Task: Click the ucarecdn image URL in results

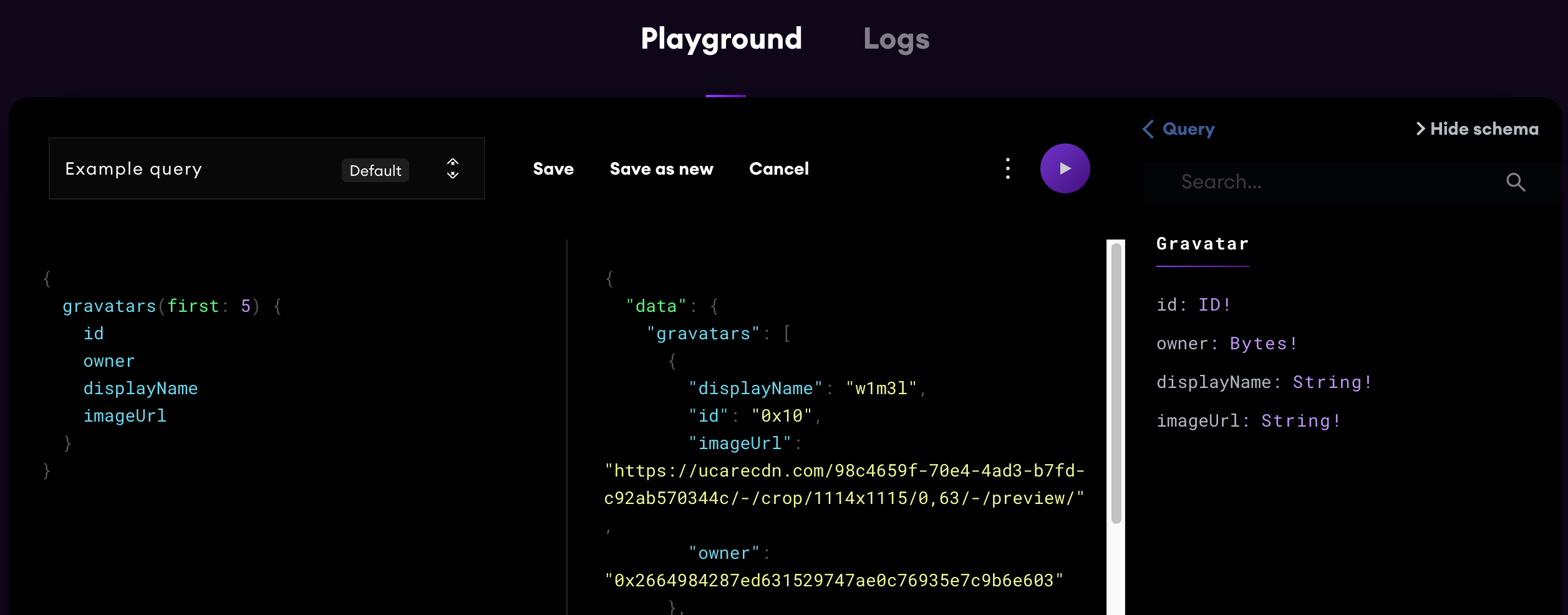Action: (844, 485)
